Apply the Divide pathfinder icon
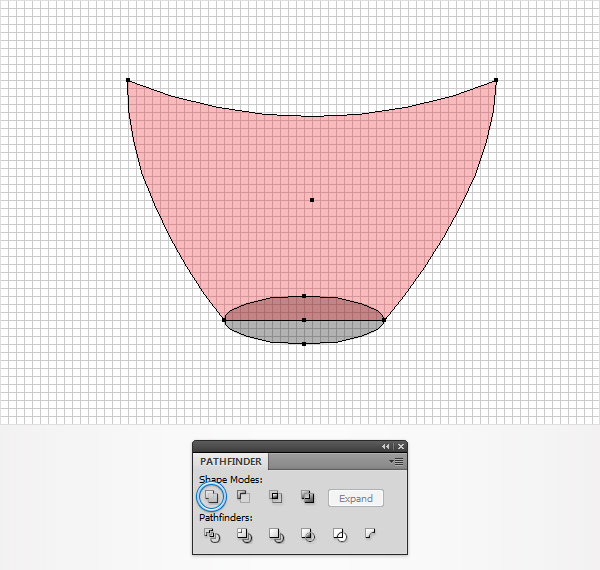600x570 pixels. point(212,535)
